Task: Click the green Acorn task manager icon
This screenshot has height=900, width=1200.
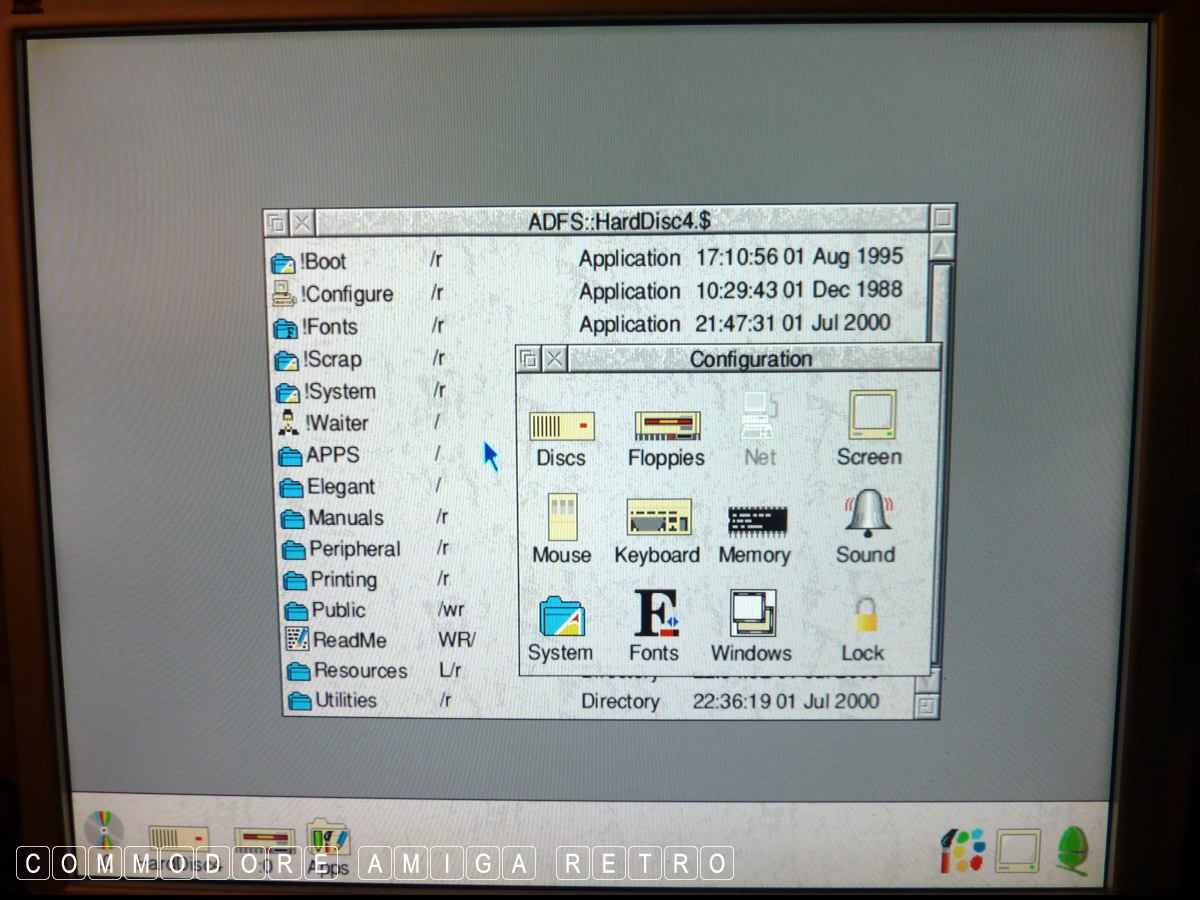Action: click(1072, 850)
